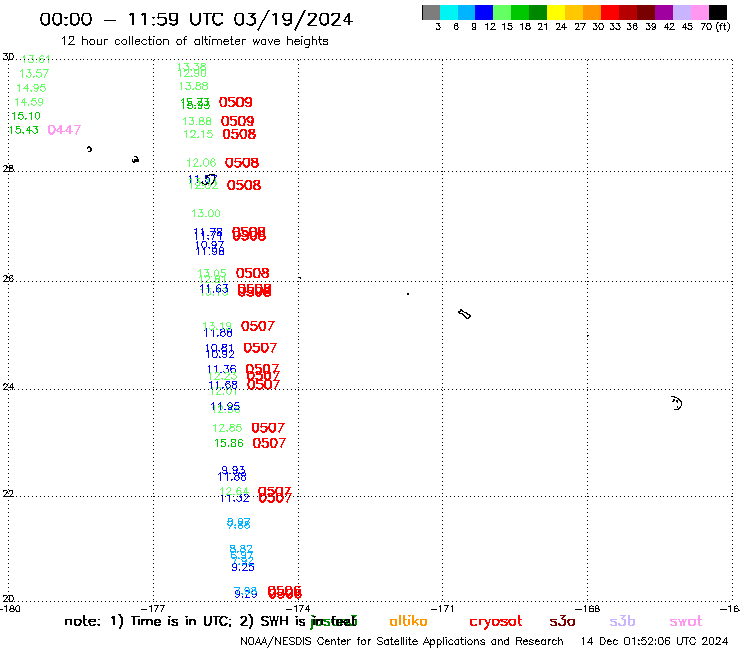
Task: Click the NOAA/NESDIS Center for Satellite Applications credit
Action: pos(402,641)
